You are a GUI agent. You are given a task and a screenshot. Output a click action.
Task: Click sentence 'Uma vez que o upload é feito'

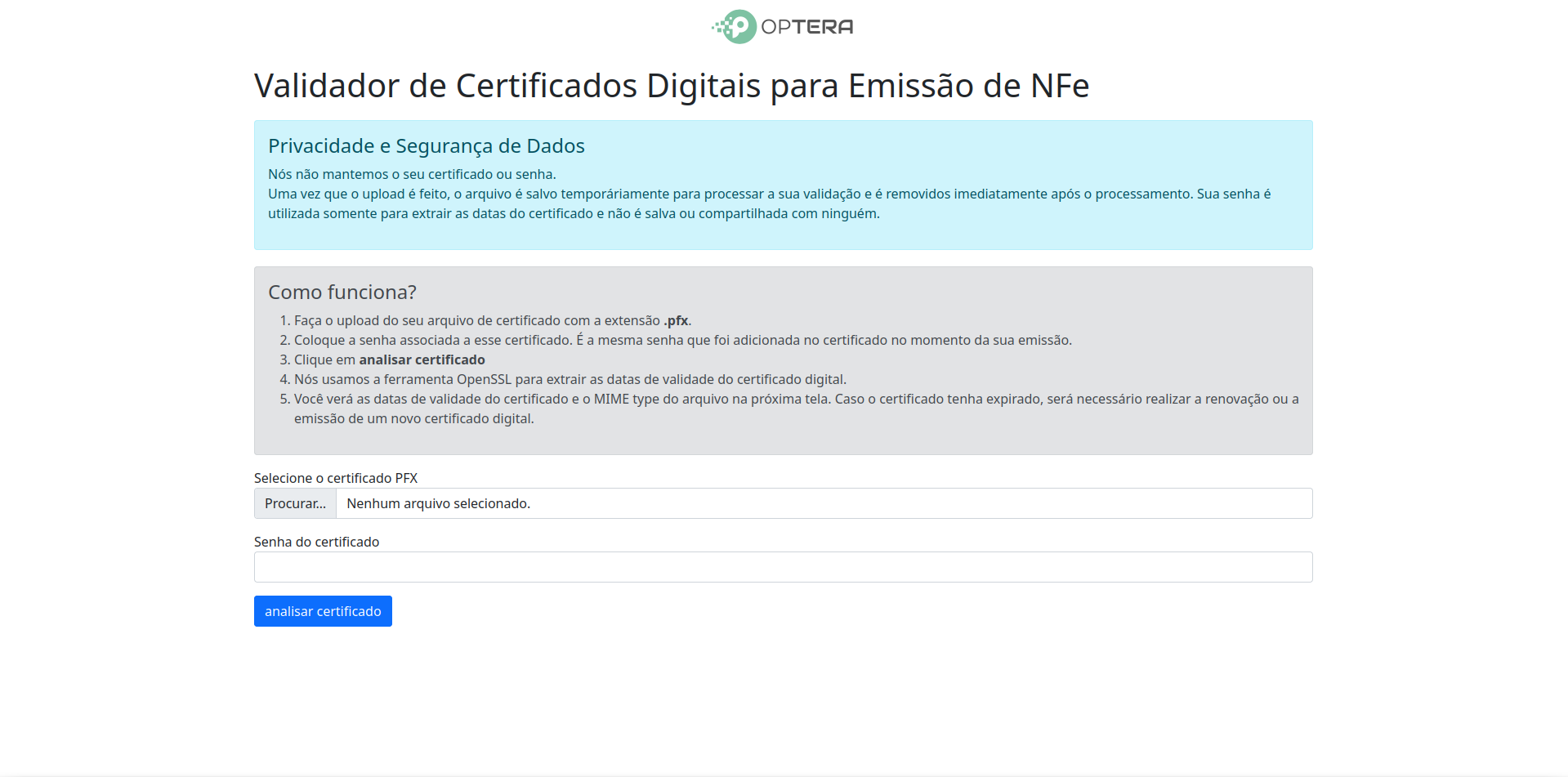click(x=770, y=203)
